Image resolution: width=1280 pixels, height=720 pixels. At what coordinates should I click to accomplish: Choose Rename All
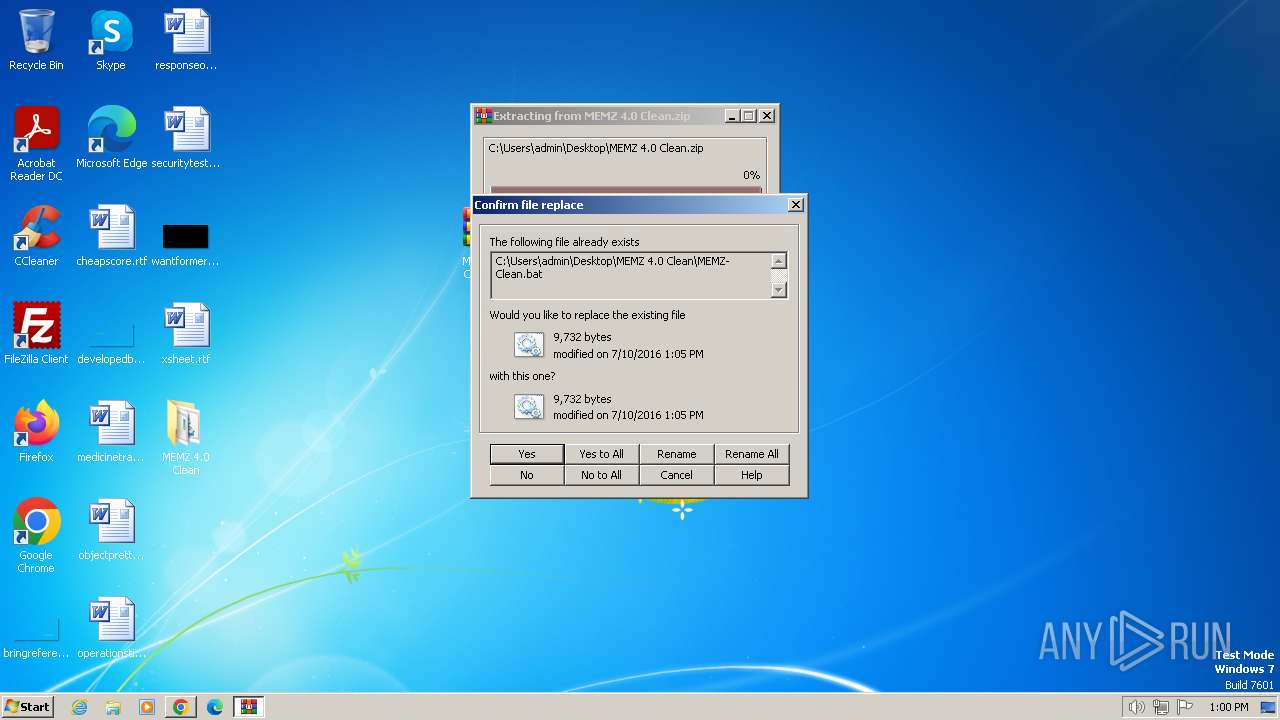click(751, 454)
